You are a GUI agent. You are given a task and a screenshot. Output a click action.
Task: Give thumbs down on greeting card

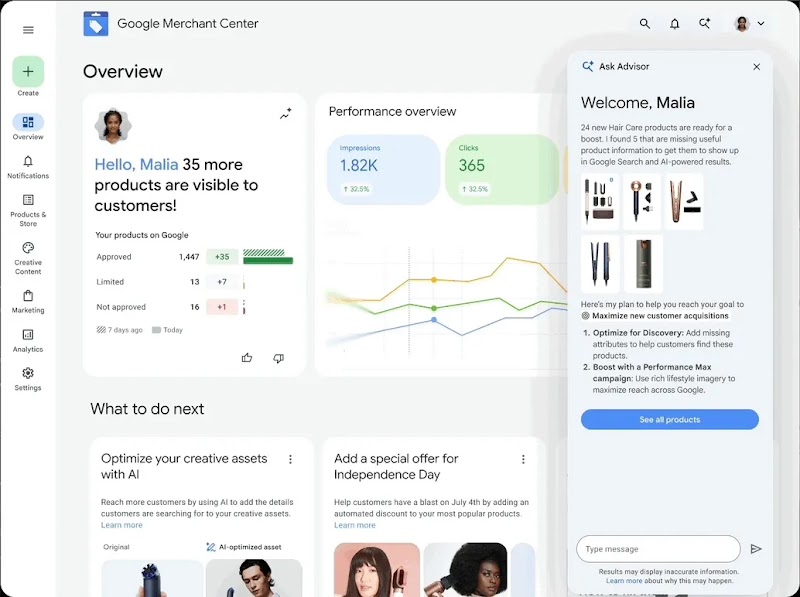[279, 358]
